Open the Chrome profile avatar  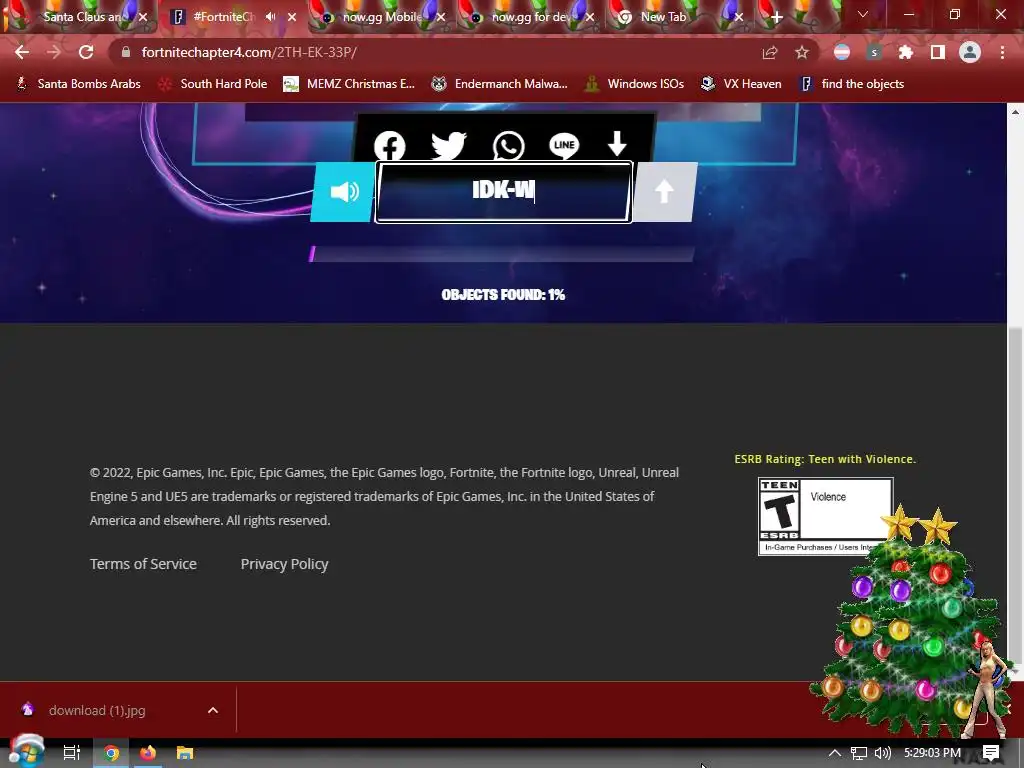coord(970,52)
